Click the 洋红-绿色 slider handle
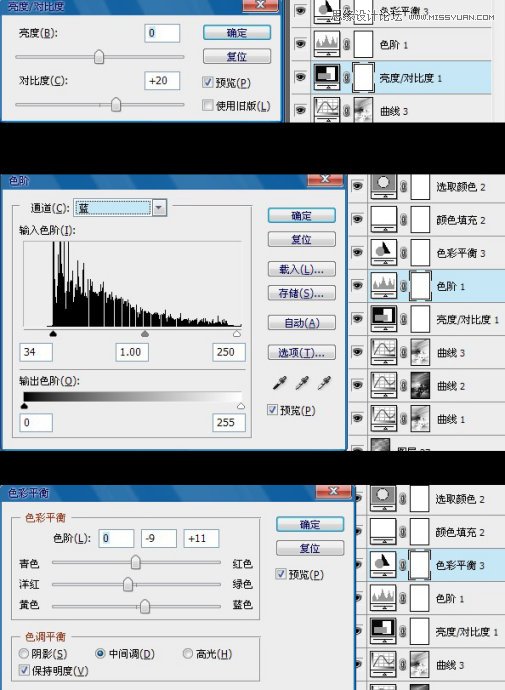Image resolution: width=505 pixels, height=690 pixels. 128,584
